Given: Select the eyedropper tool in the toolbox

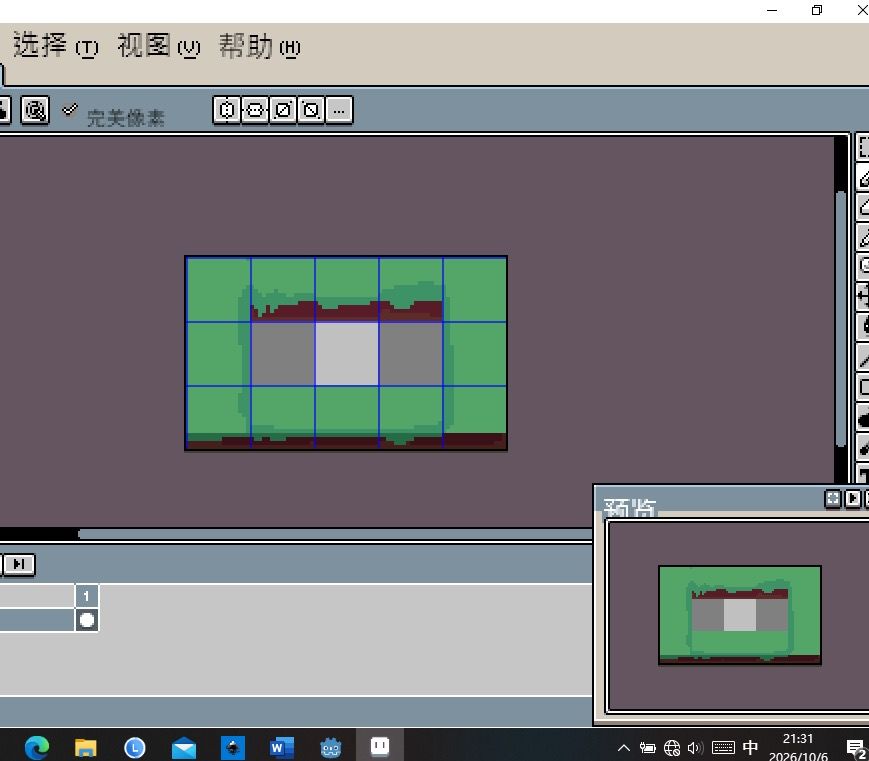Looking at the screenshot, I should 863,237.
